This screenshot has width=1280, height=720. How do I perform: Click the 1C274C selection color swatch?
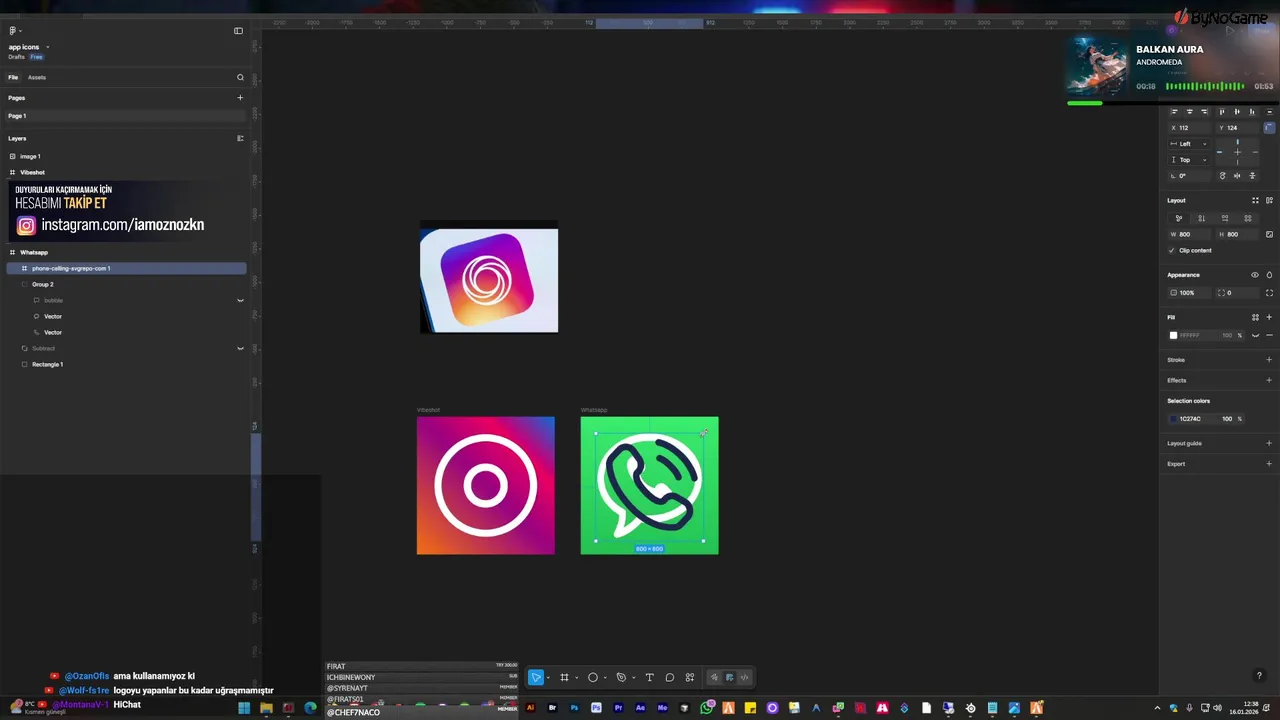coord(1174,419)
